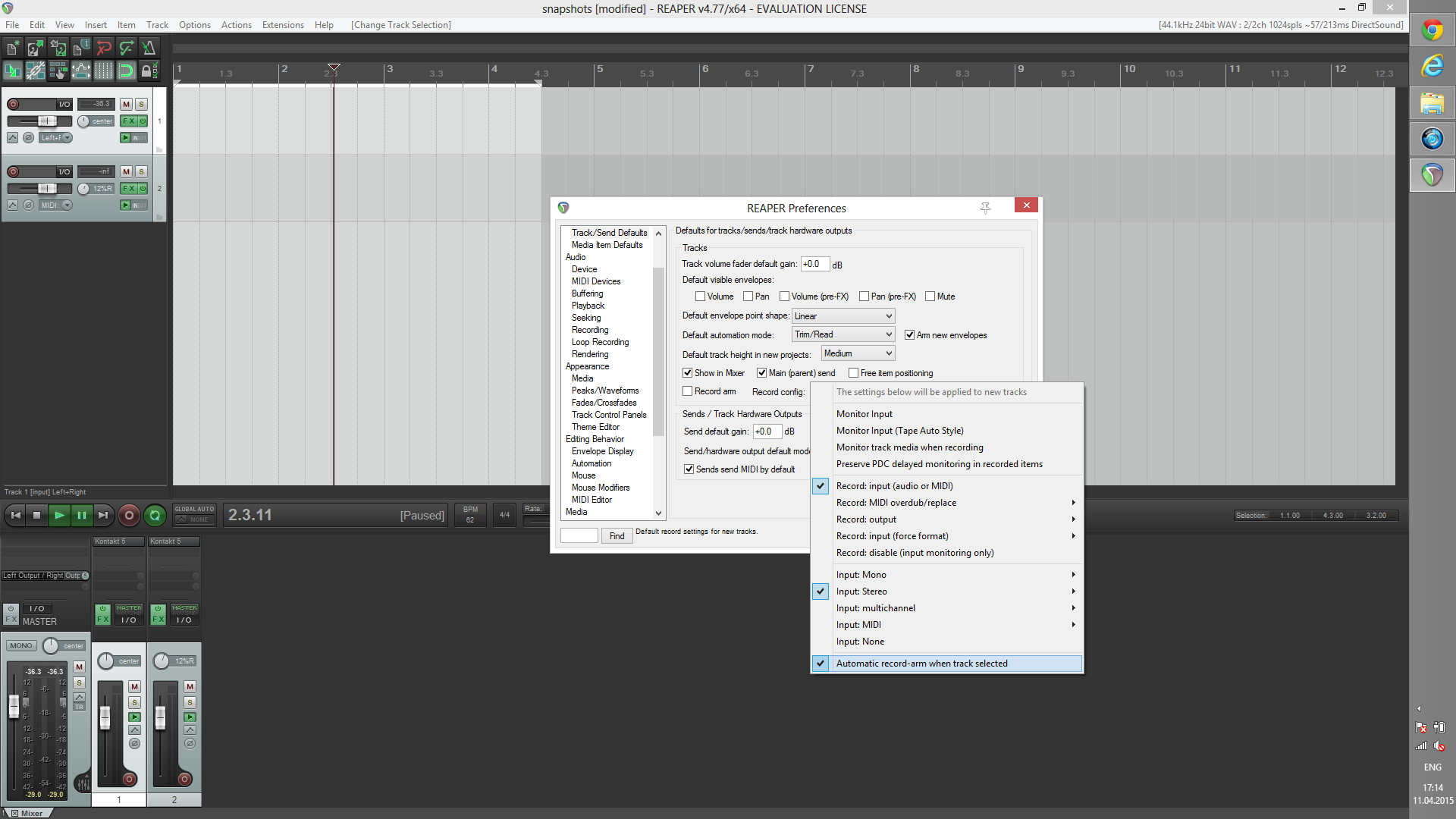
Task: Click the open project toolbar icon
Action: pyautogui.click(x=36, y=49)
